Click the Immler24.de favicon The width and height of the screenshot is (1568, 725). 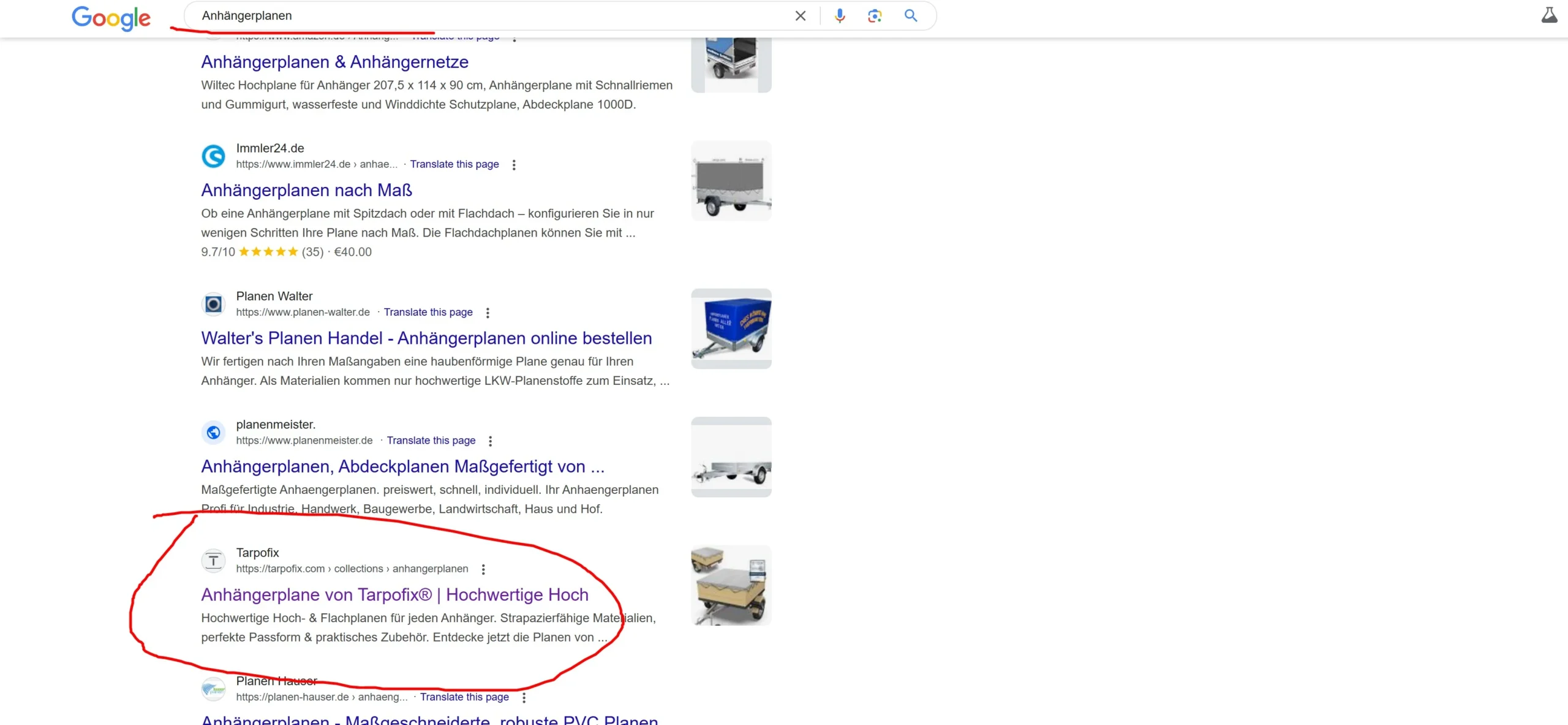tap(213, 156)
